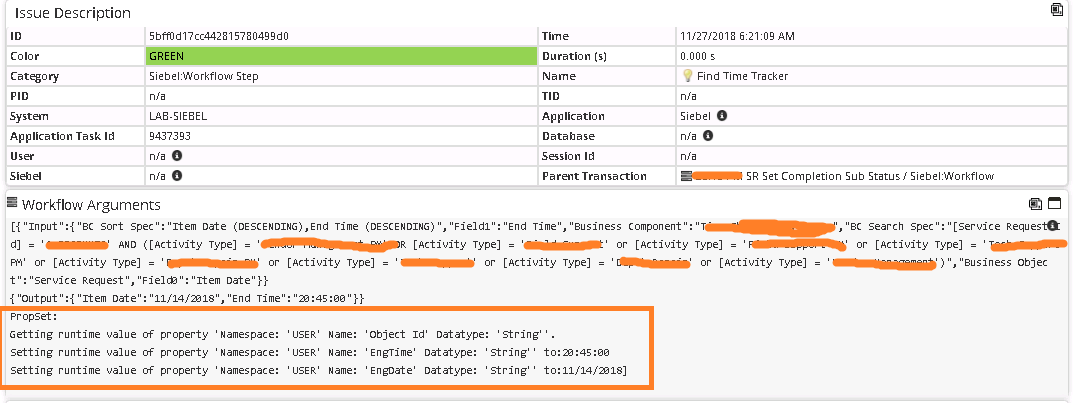Click the lightbulb icon beside Find Time Tracker

(688, 76)
